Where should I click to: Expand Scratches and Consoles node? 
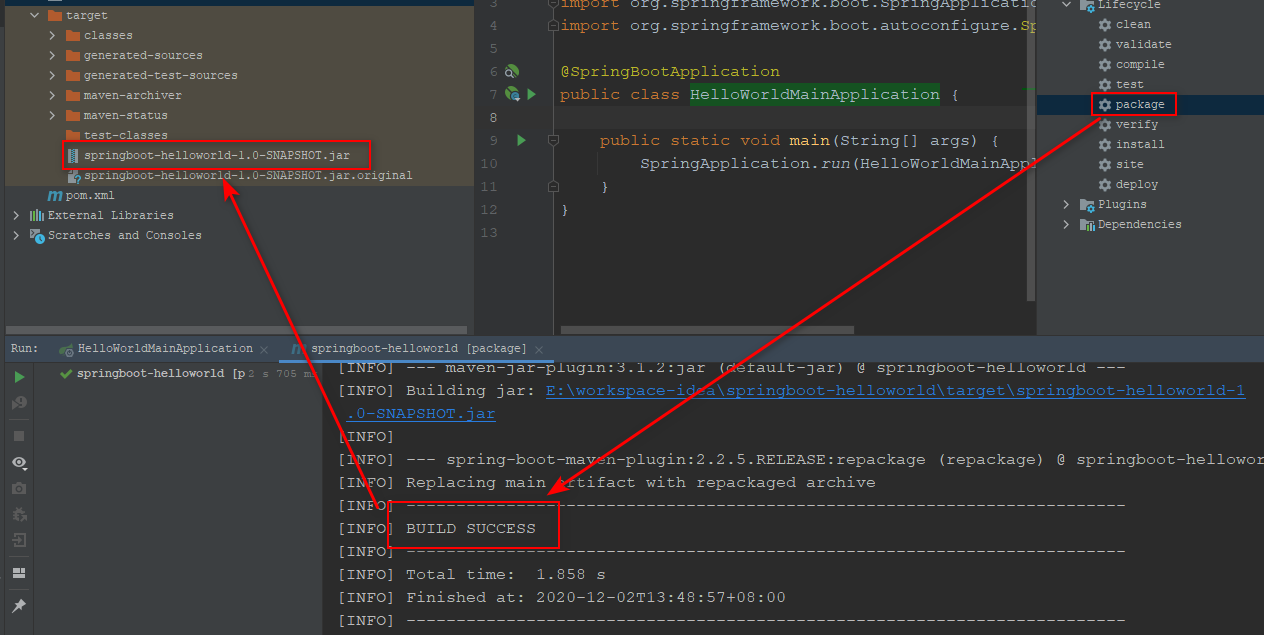(x=16, y=235)
